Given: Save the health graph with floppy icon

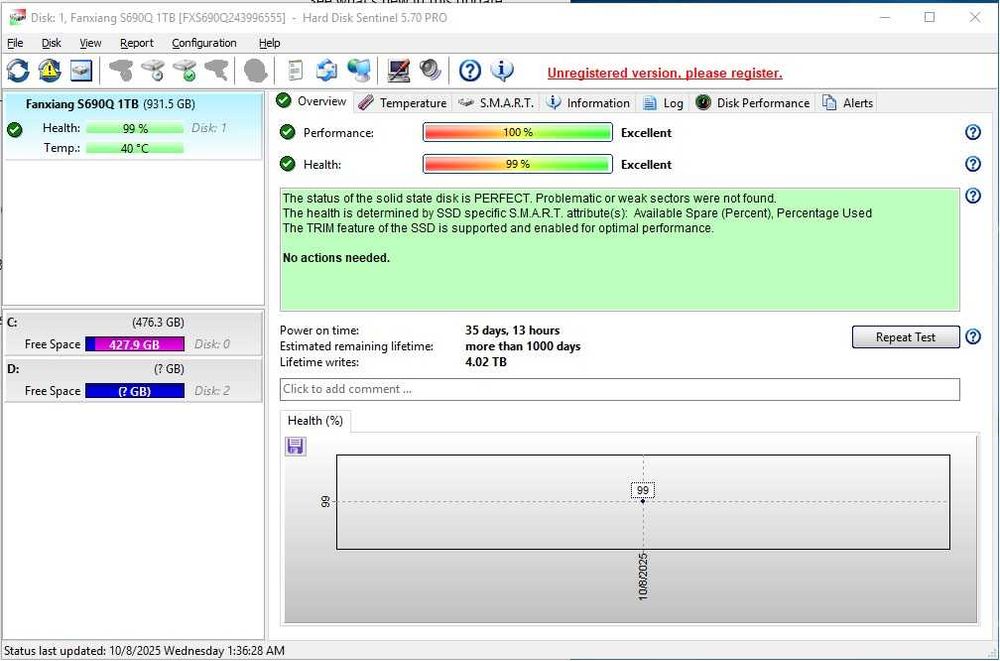Looking at the screenshot, I should tap(295, 446).
